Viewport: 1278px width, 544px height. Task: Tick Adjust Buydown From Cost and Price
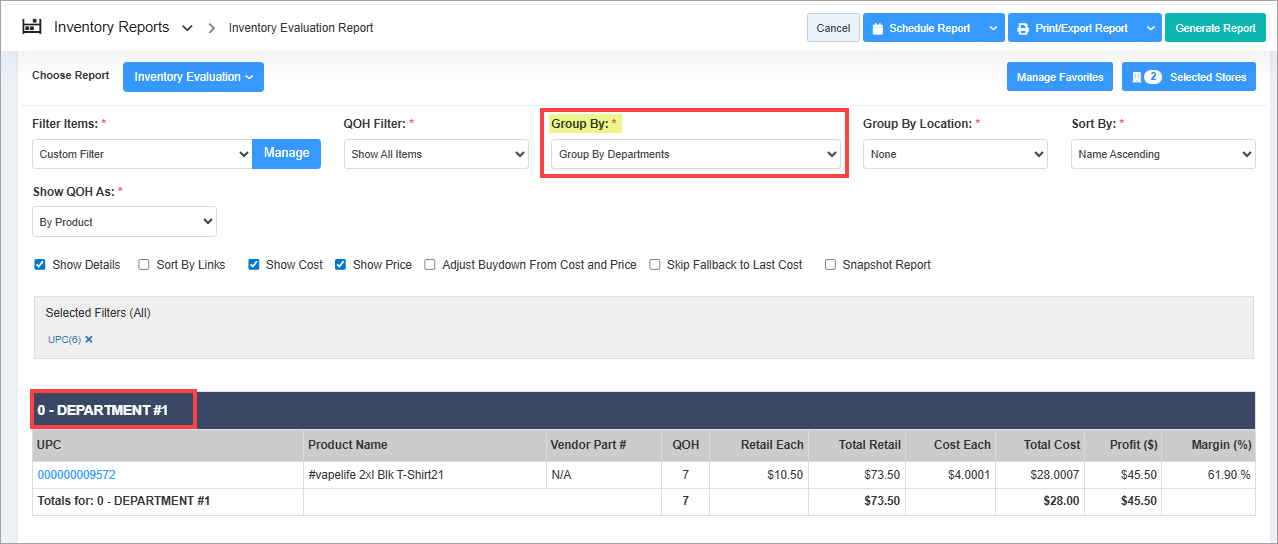430,265
